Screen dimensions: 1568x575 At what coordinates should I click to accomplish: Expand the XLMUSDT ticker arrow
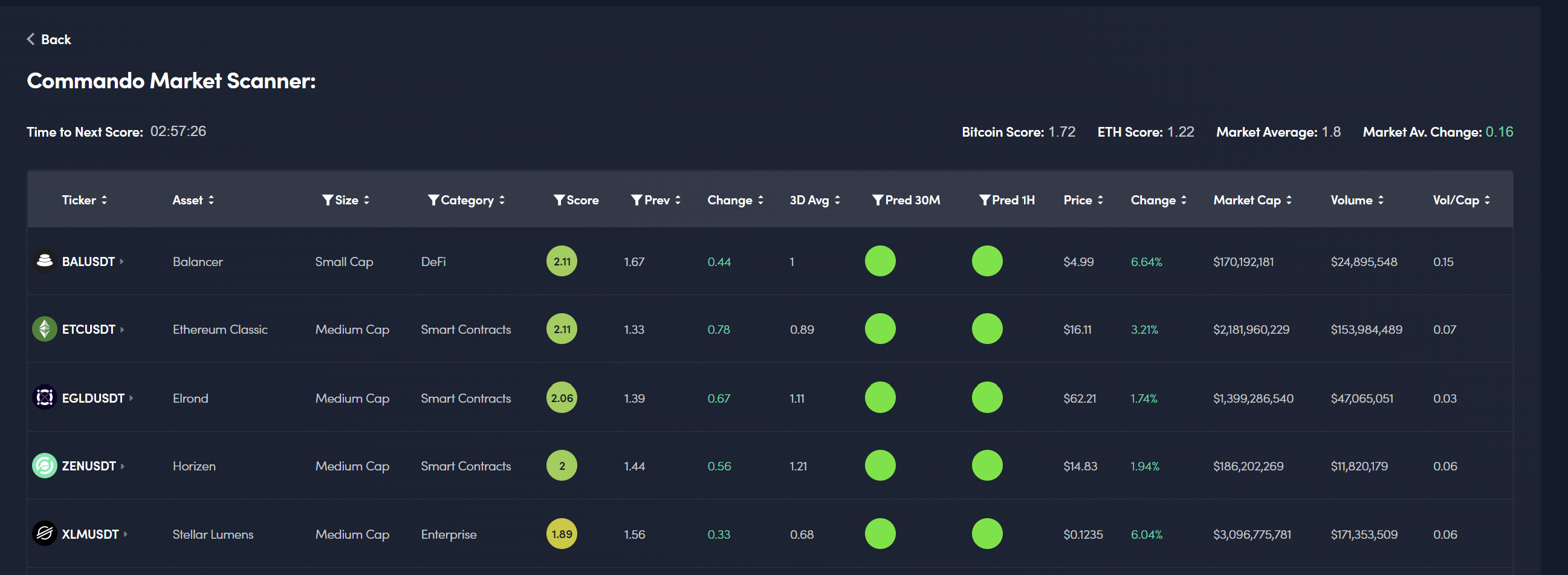click(125, 535)
